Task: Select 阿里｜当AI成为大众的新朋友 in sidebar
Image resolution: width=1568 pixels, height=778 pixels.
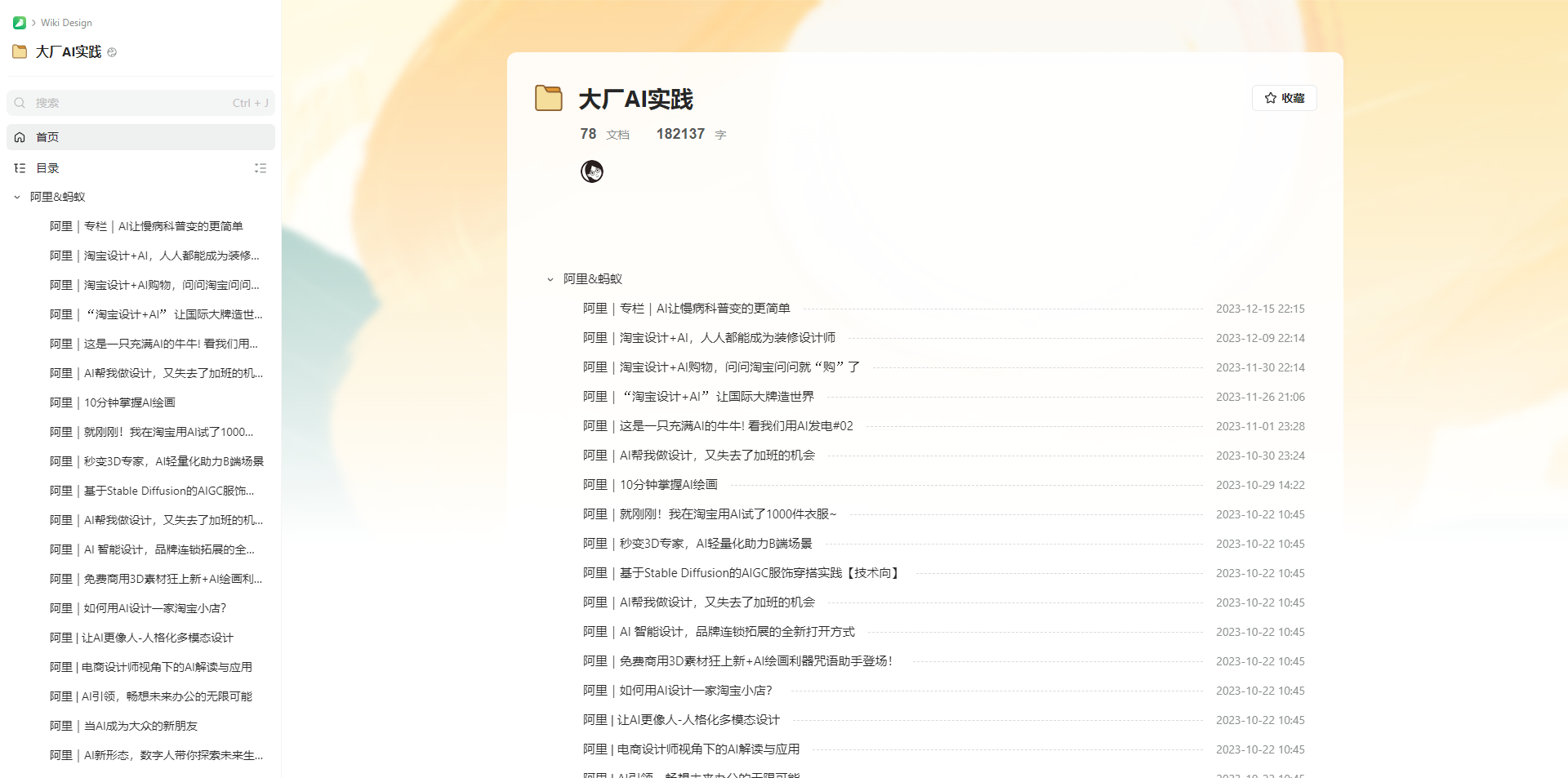Action: coord(123,726)
